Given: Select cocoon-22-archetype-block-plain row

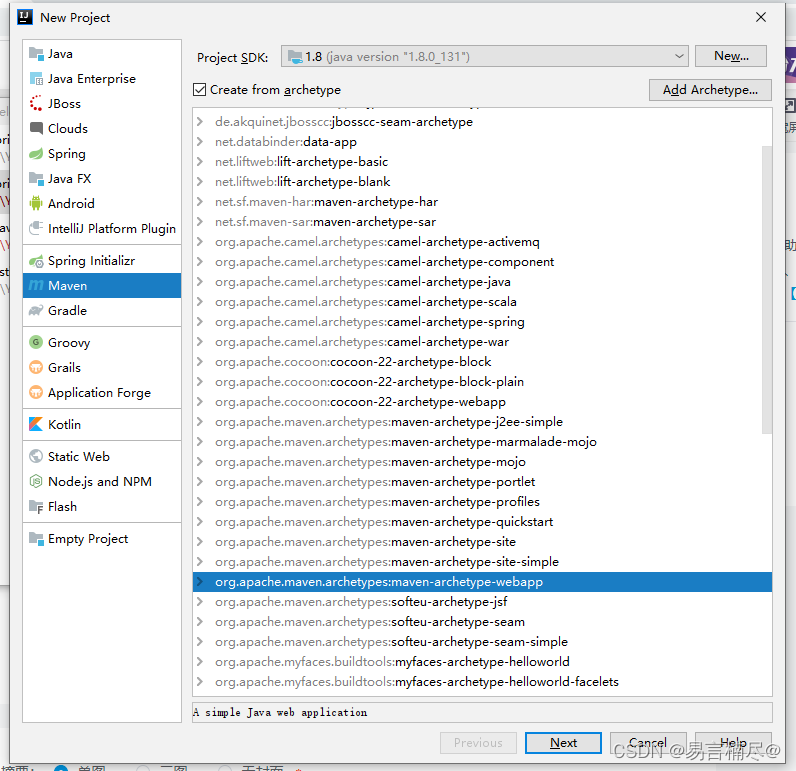Looking at the screenshot, I should pos(482,382).
